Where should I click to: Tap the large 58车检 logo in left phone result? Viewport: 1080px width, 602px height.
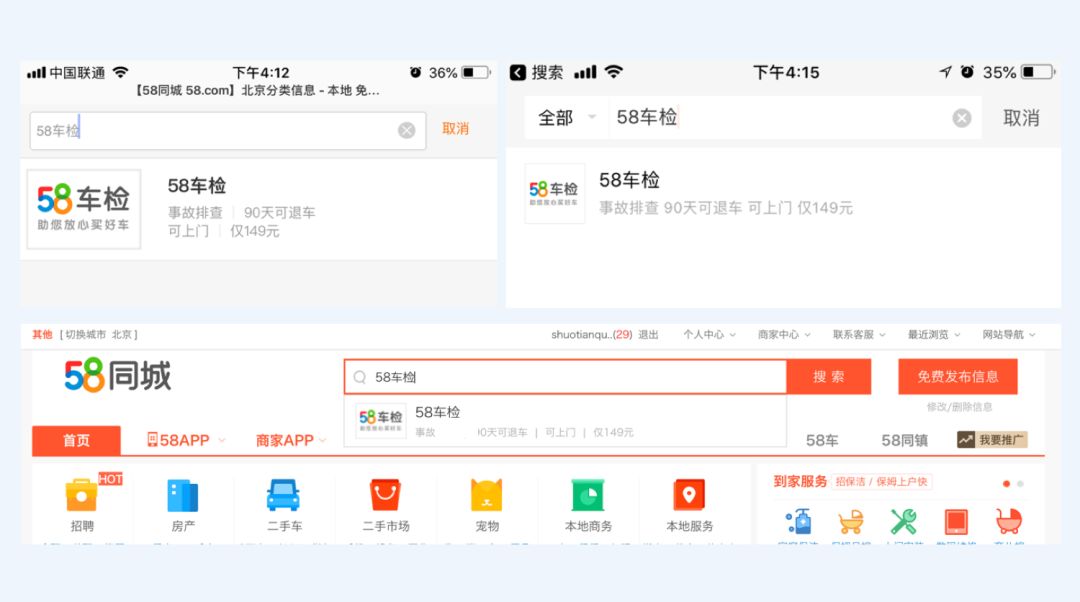[x=83, y=209]
